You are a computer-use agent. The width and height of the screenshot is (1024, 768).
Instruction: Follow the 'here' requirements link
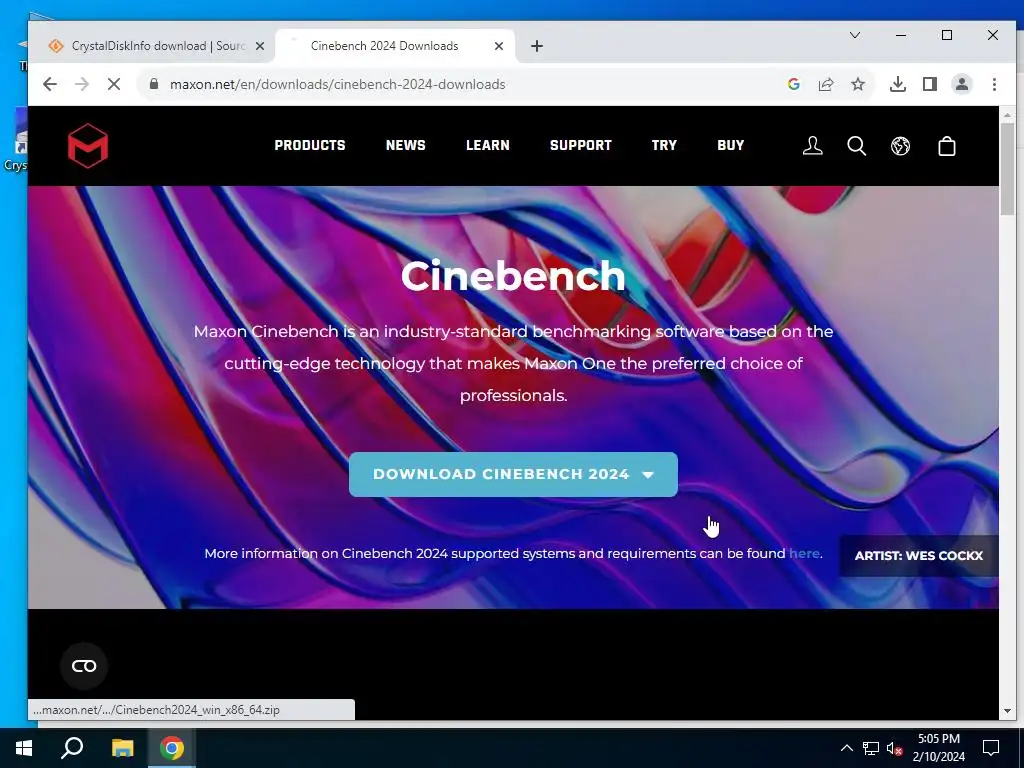click(804, 553)
